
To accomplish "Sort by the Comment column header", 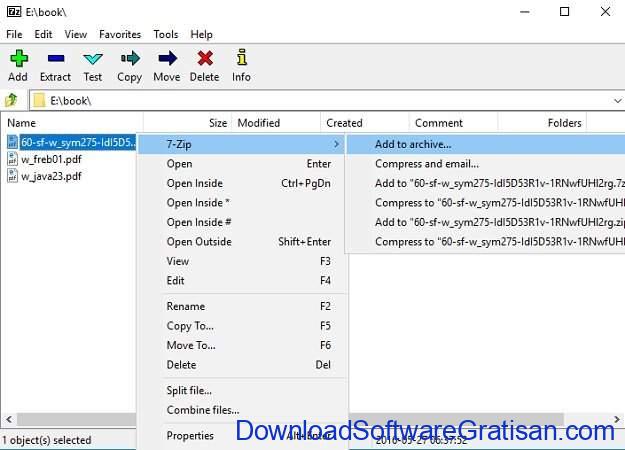I will point(454,123).
